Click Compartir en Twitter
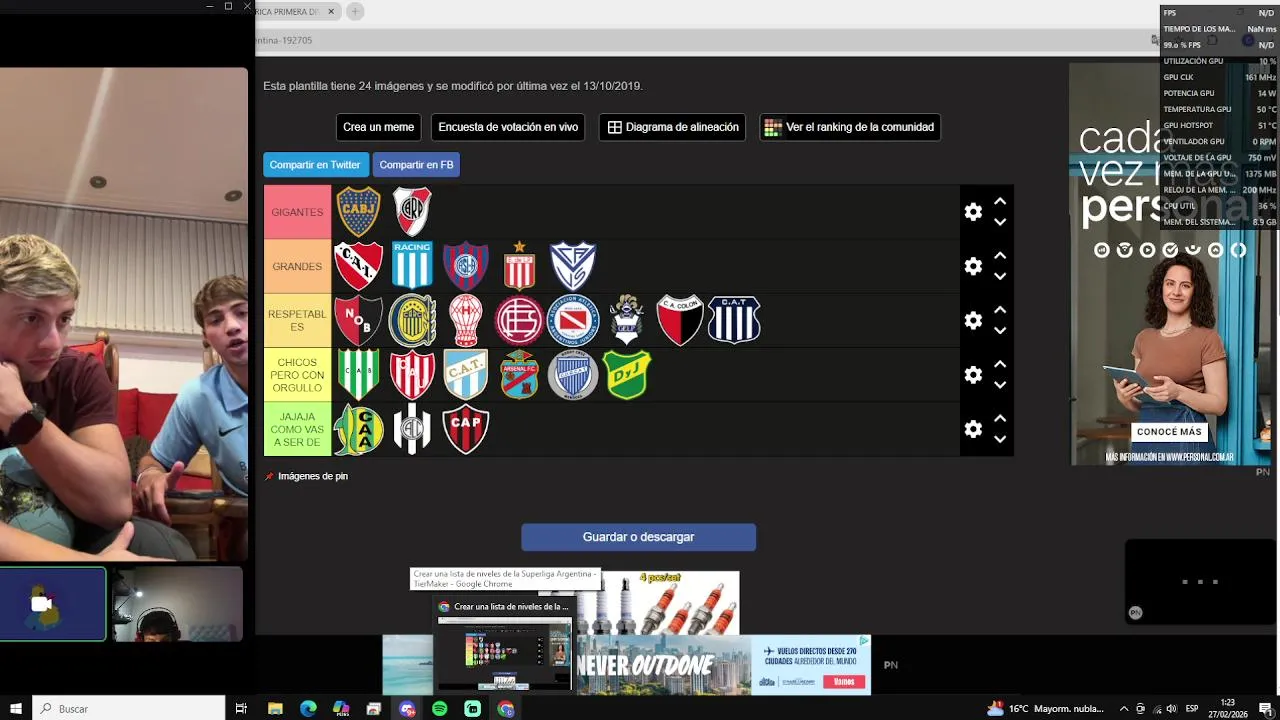 click(315, 165)
